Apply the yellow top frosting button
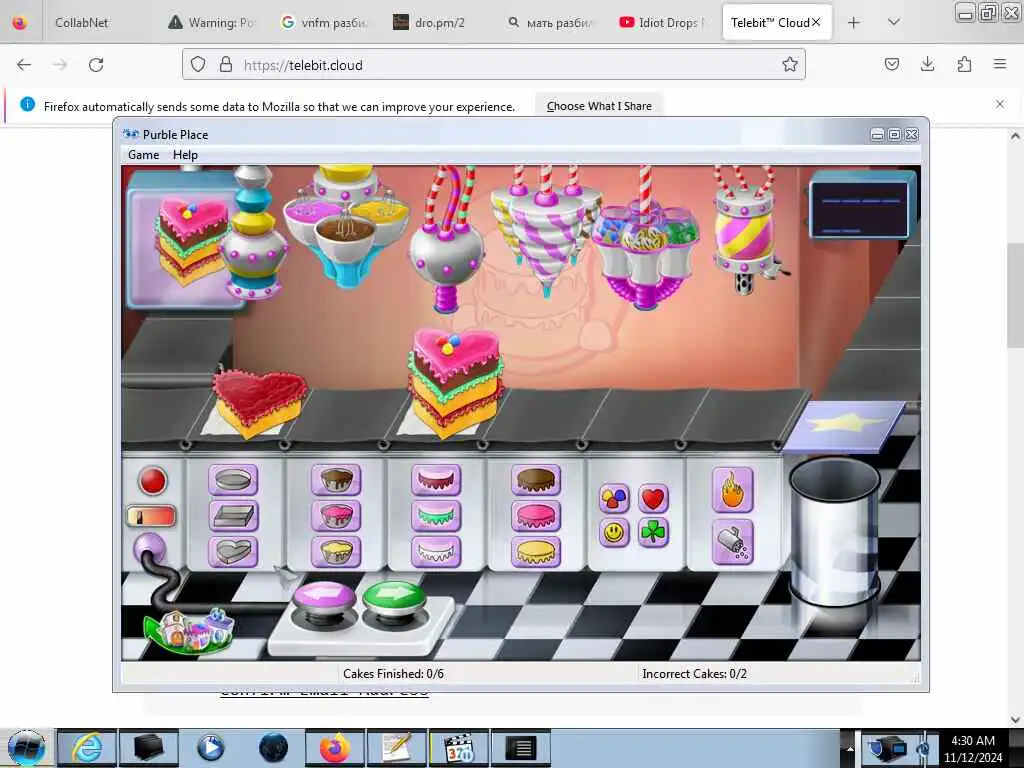The width and height of the screenshot is (1024, 768). [536, 552]
